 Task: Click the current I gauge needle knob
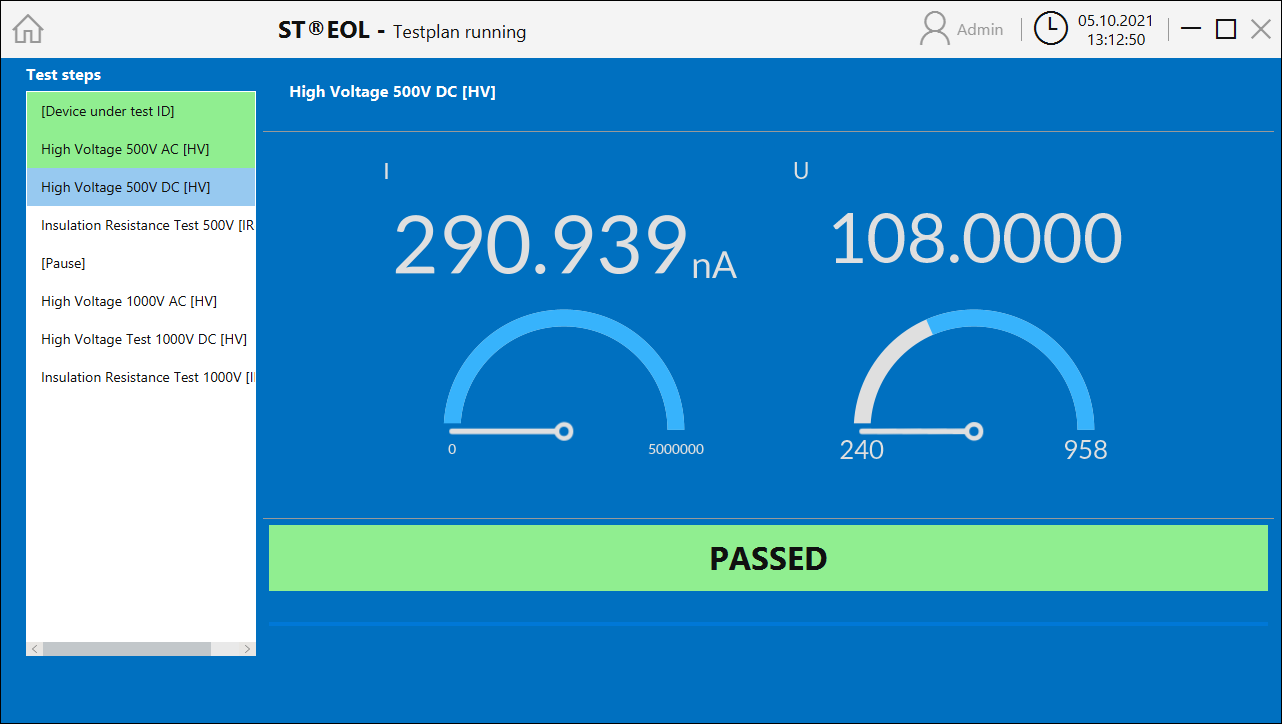(x=564, y=431)
